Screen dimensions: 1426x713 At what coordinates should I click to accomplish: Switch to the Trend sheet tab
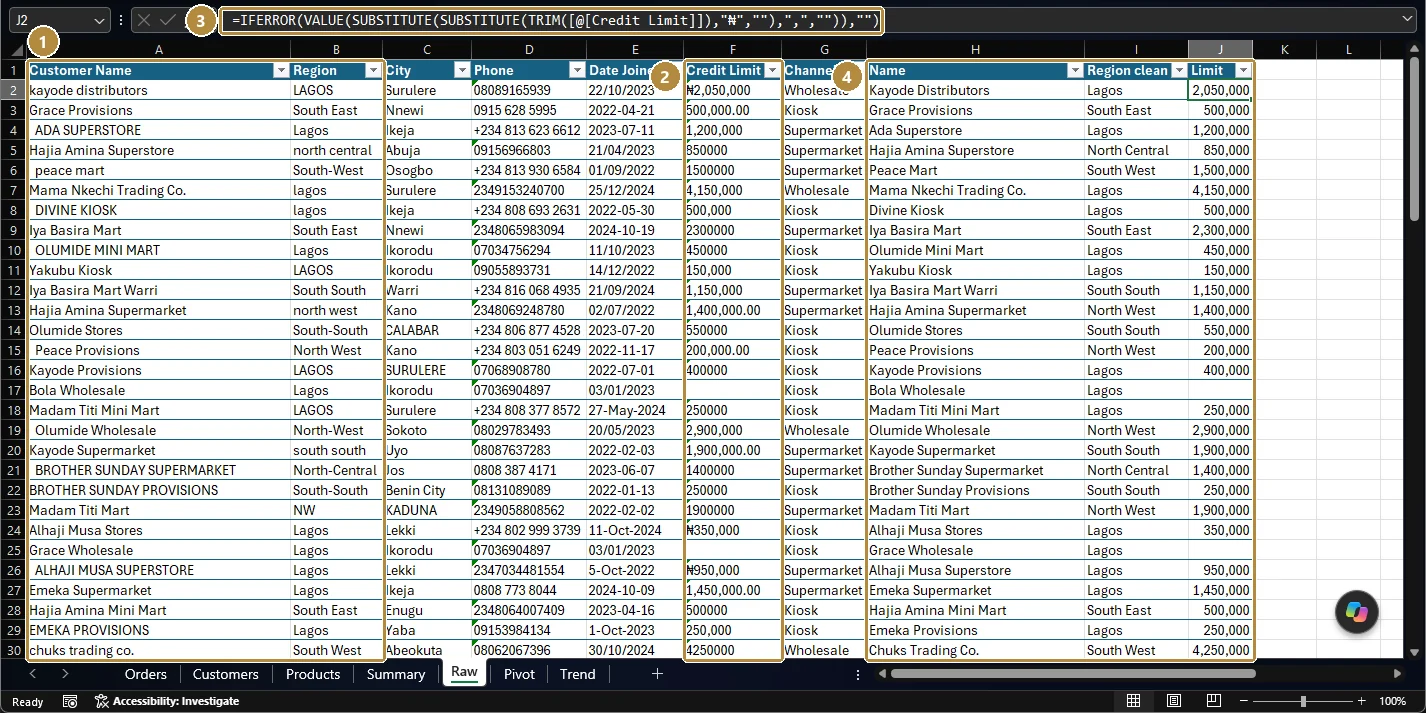coord(577,674)
